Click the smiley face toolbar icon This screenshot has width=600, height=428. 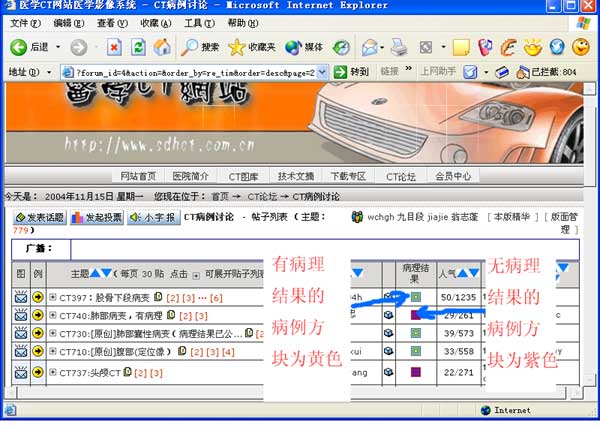pyautogui.click(x=580, y=47)
